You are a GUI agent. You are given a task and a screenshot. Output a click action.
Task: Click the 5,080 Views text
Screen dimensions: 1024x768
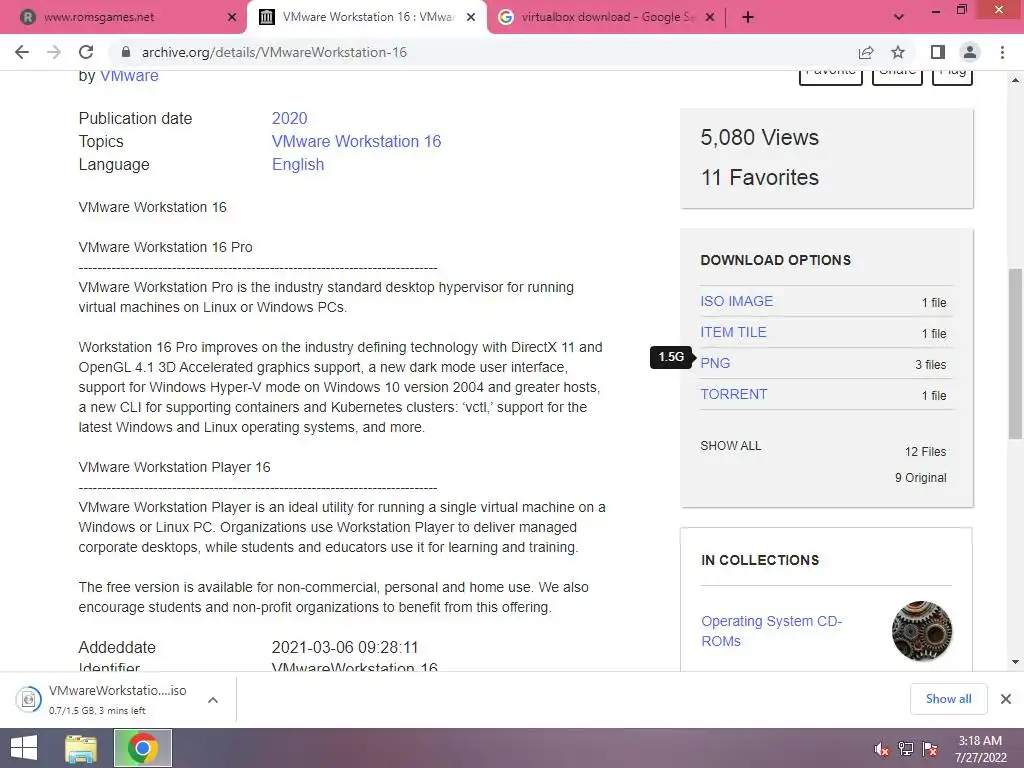coord(759,137)
